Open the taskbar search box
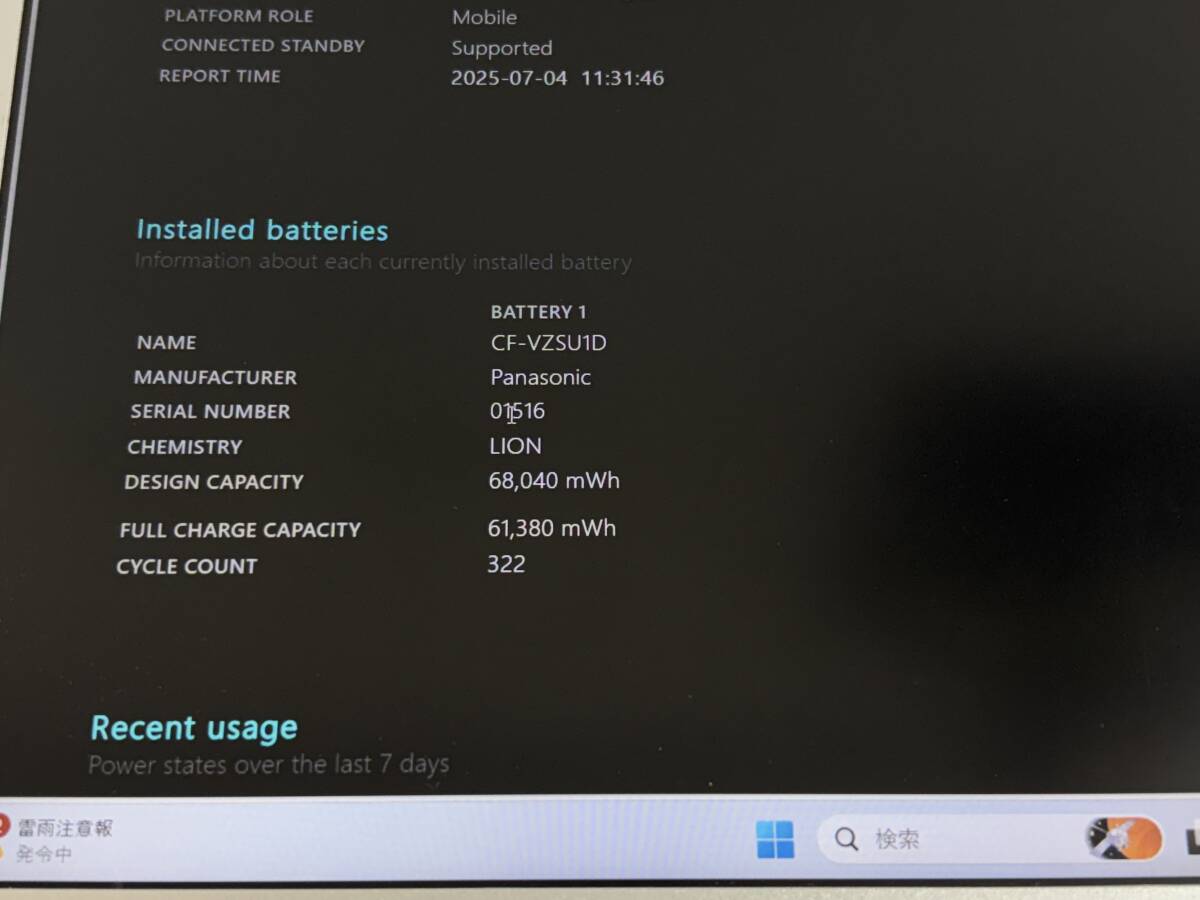The width and height of the screenshot is (1200, 900). 992,839
